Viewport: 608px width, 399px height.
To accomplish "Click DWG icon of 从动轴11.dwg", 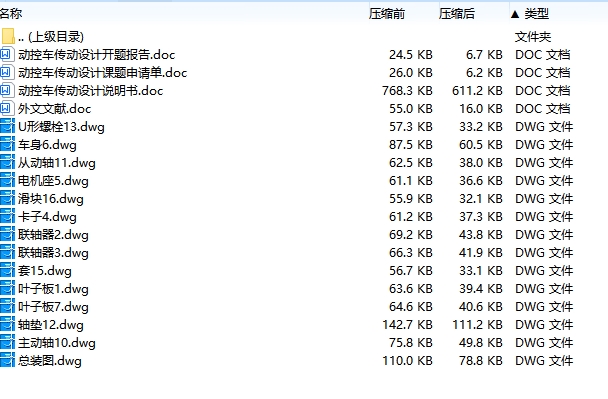I will click(x=7, y=163).
